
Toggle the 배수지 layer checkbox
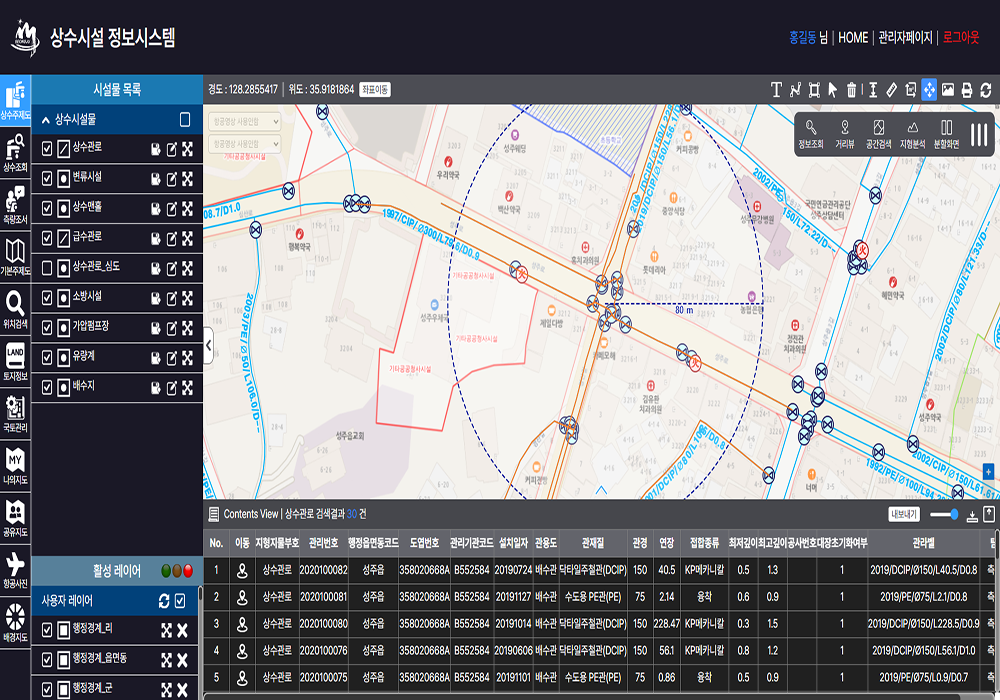click(x=47, y=388)
